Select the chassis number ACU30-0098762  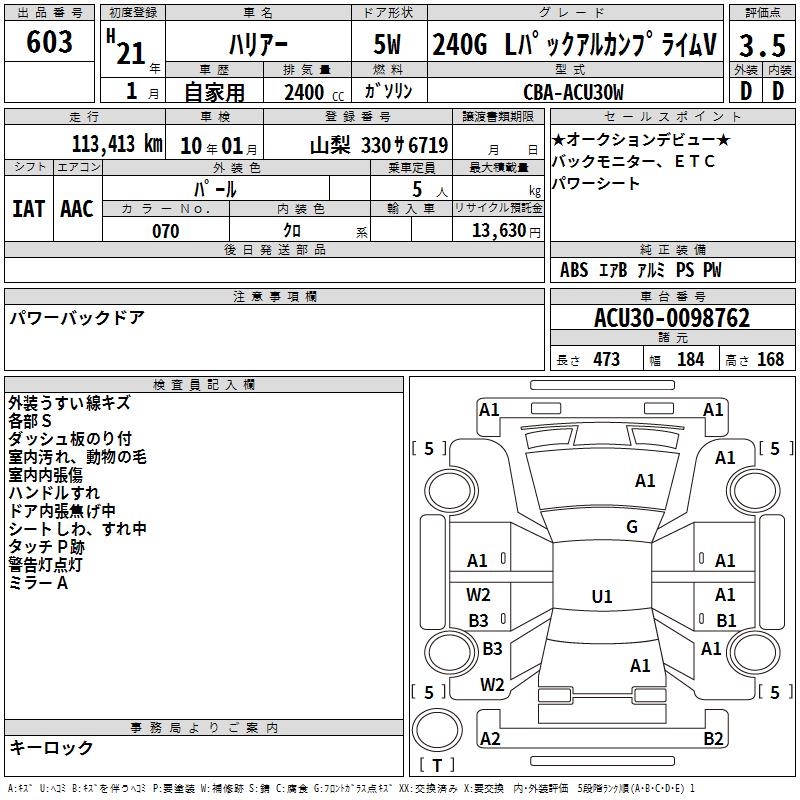[672, 318]
